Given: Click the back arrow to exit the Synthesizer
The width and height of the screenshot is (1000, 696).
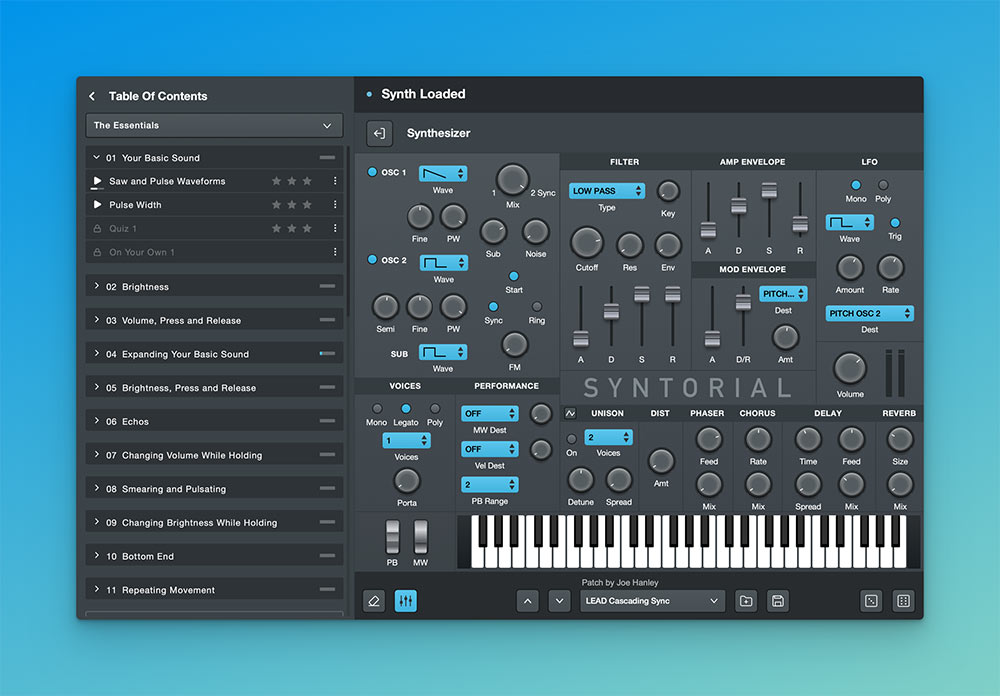Looking at the screenshot, I should tap(378, 133).
